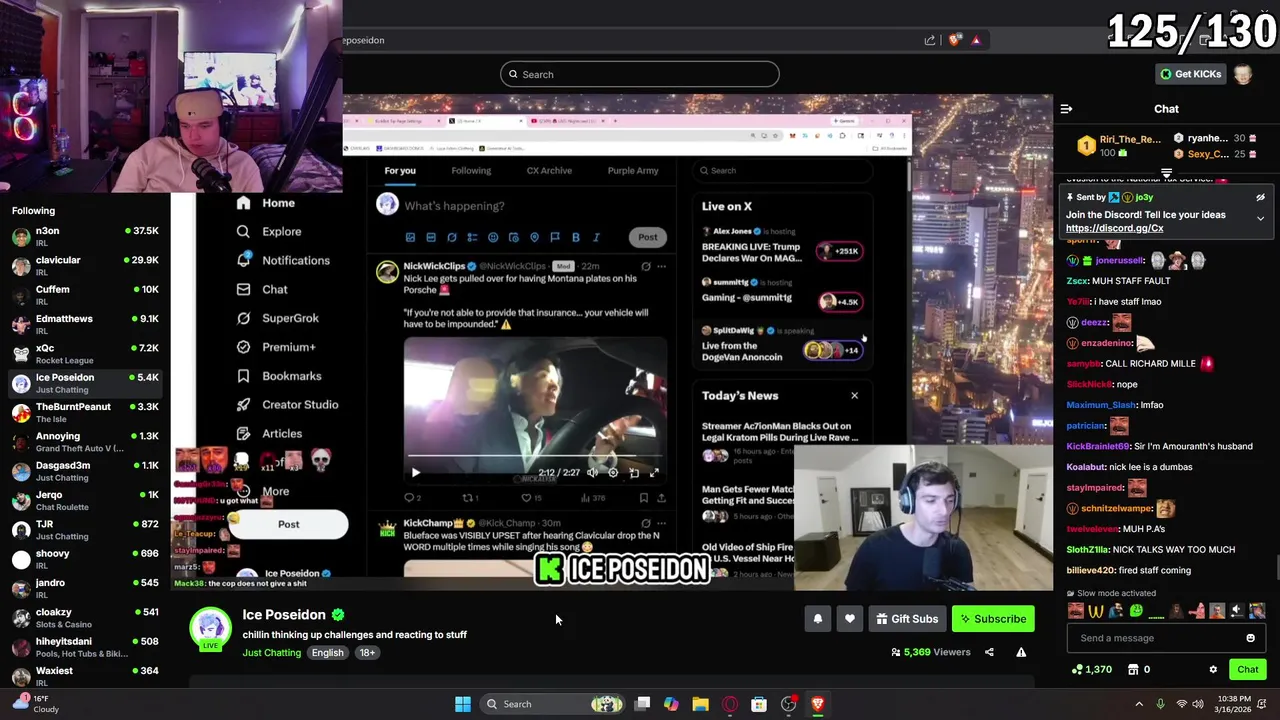Expand the pinned message chevron
The image size is (1280, 720).
(x=1260, y=218)
